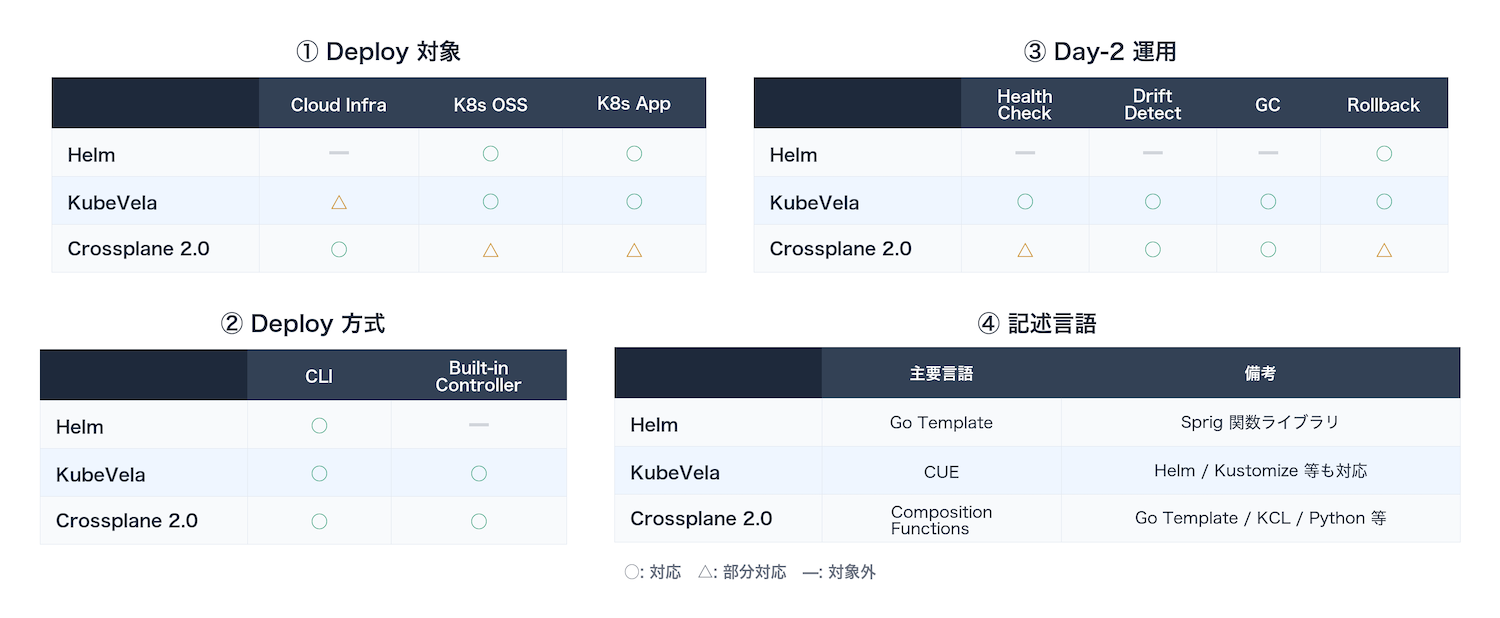This screenshot has height=618, width=1500.
Task: Click the ③ Day-2 運用 table title
Action: coord(1100,52)
